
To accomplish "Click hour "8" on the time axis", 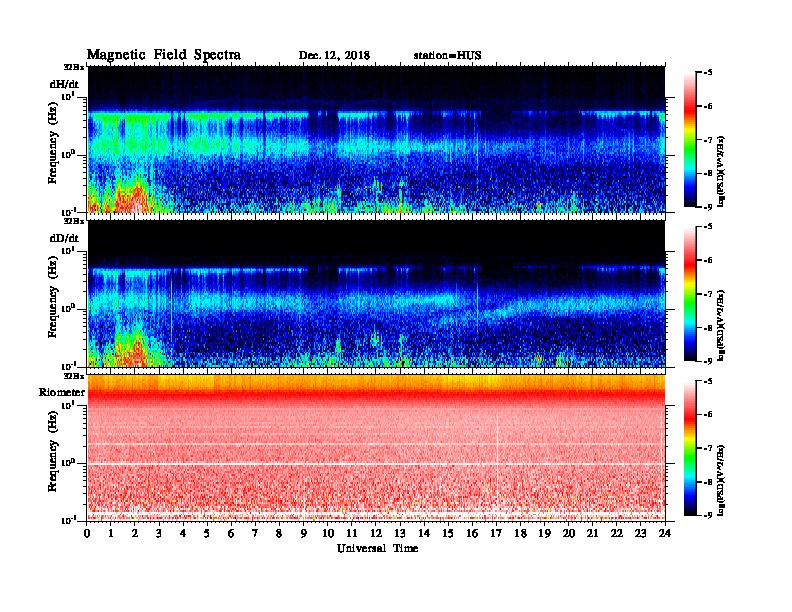I will (279, 533).
